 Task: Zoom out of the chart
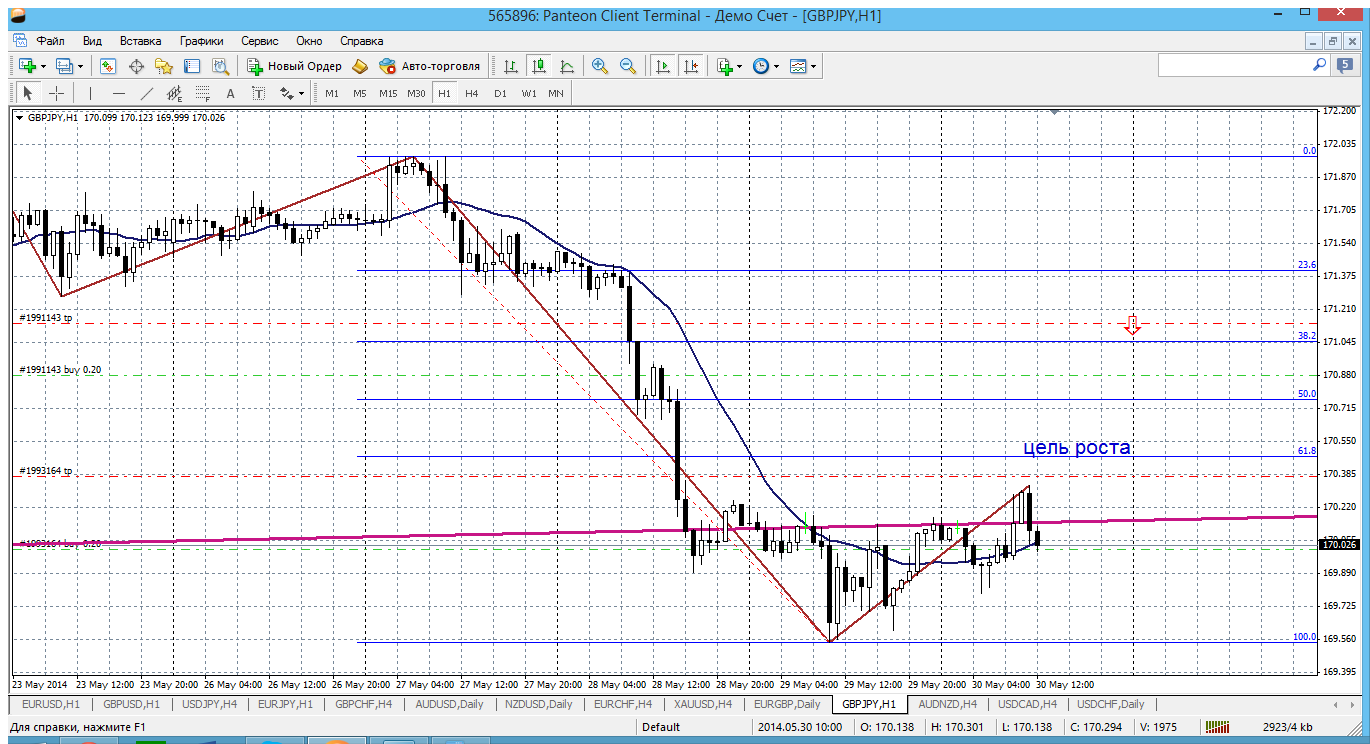628,66
